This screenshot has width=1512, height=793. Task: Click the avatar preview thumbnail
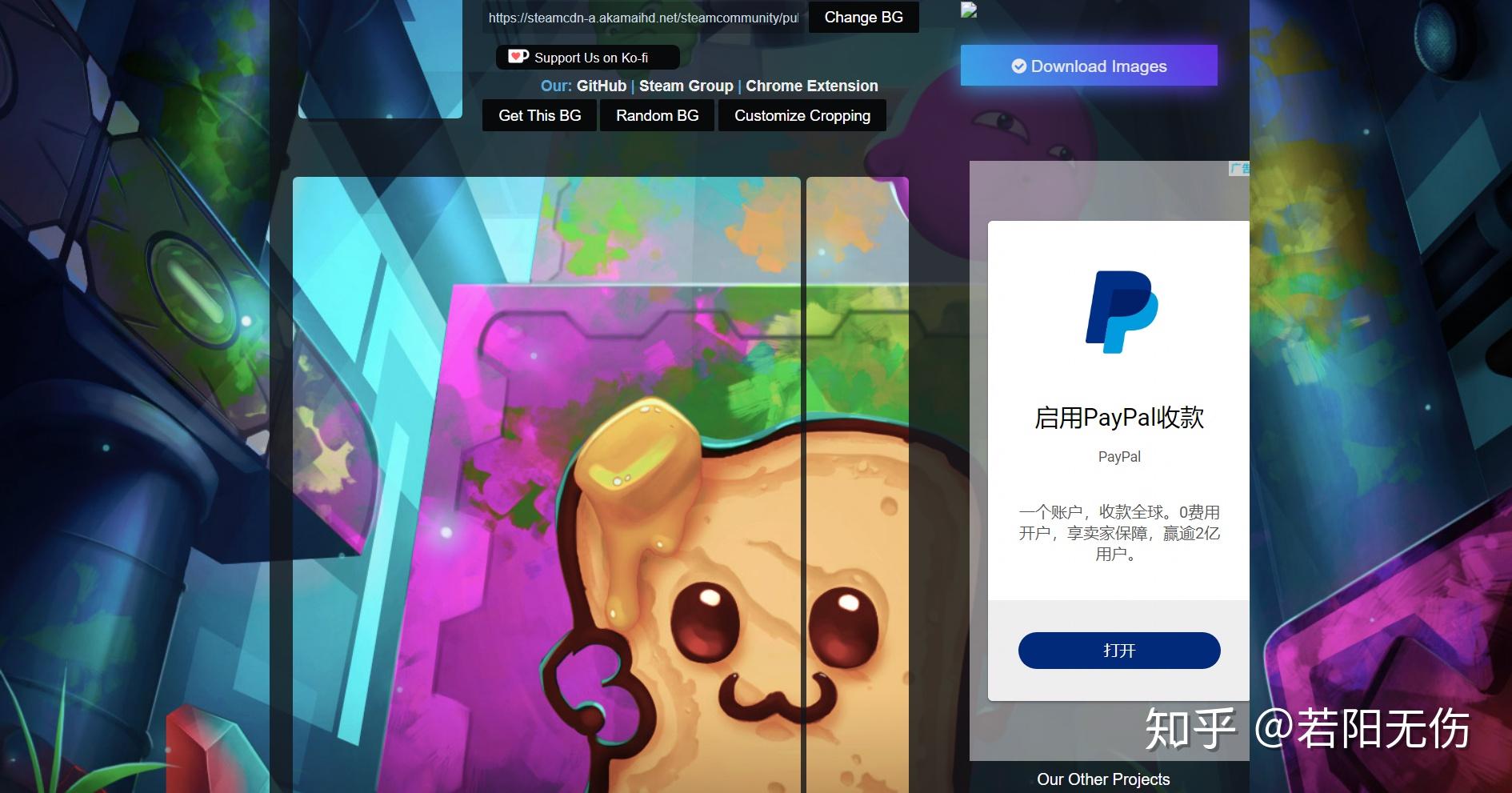pos(380,59)
